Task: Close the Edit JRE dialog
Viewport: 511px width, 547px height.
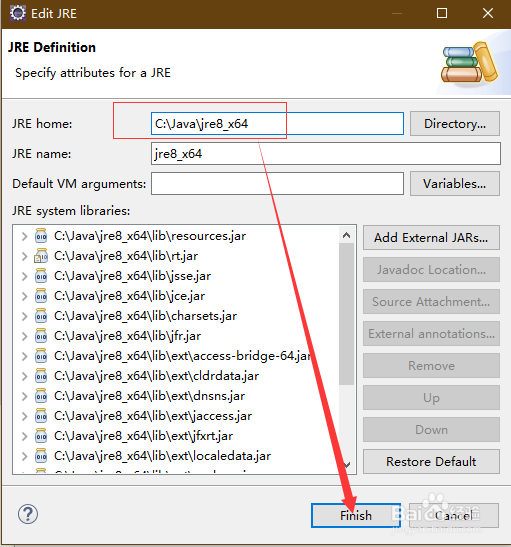Action: point(488,13)
